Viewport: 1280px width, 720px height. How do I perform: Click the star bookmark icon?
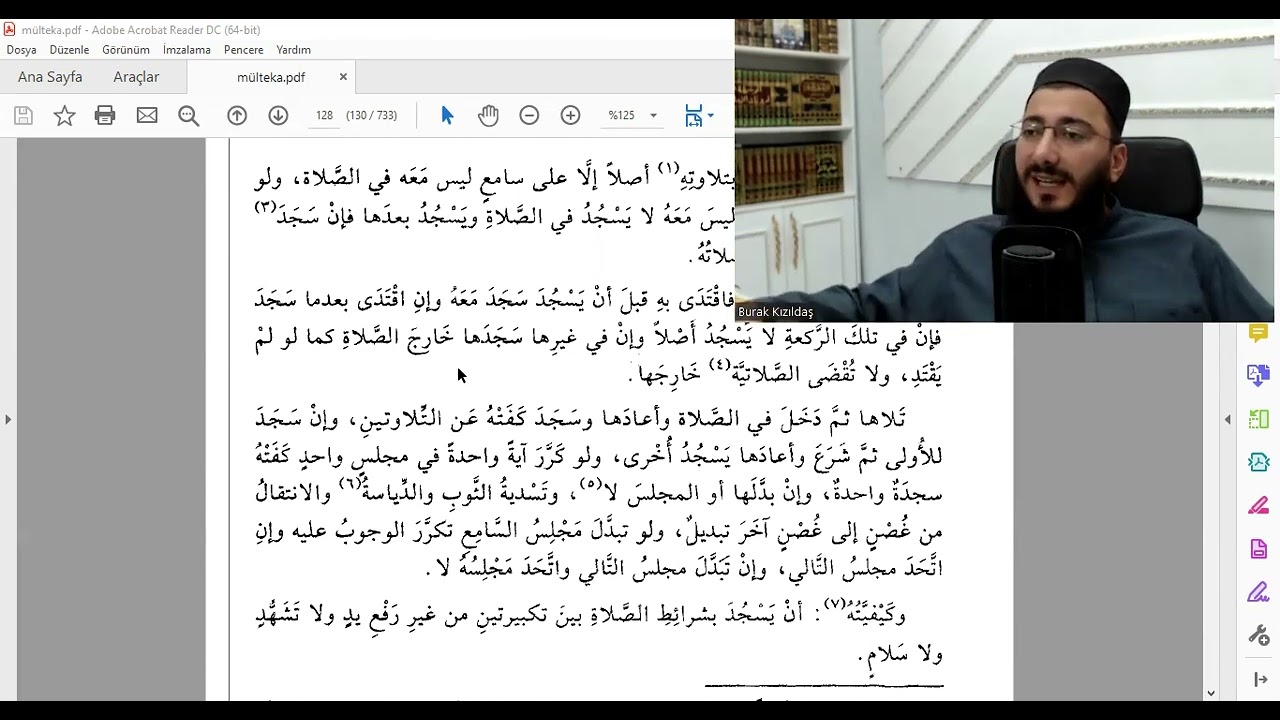(64, 116)
